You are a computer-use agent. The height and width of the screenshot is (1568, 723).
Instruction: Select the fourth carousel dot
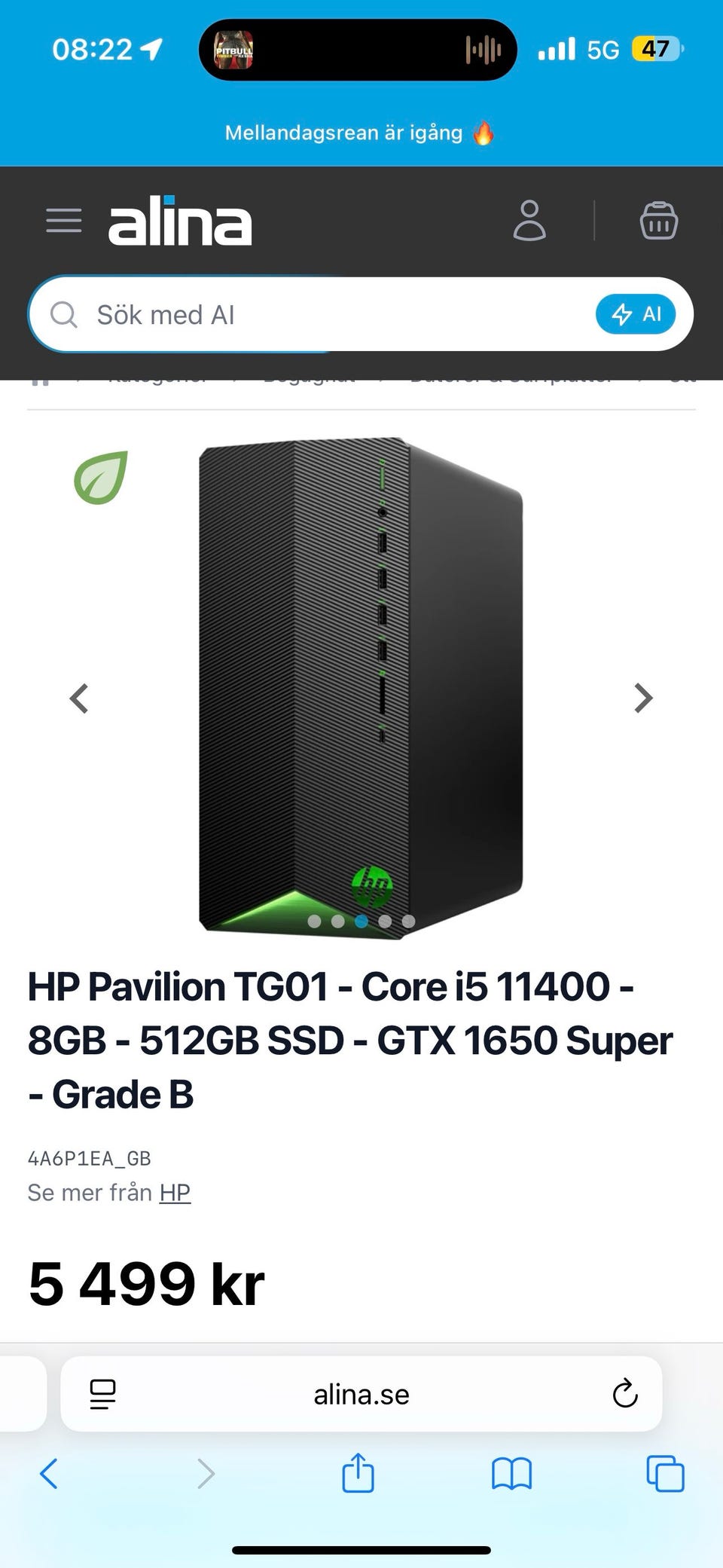pos(385,921)
